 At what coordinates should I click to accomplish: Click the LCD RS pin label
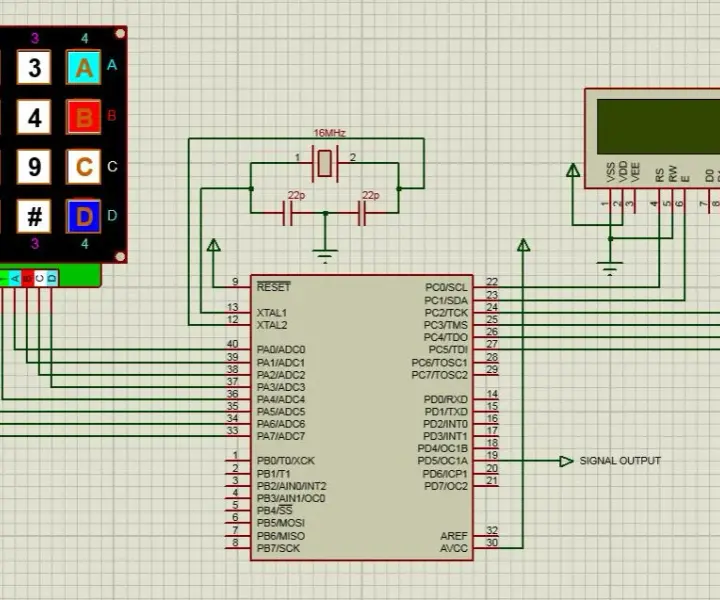pos(659,175)
